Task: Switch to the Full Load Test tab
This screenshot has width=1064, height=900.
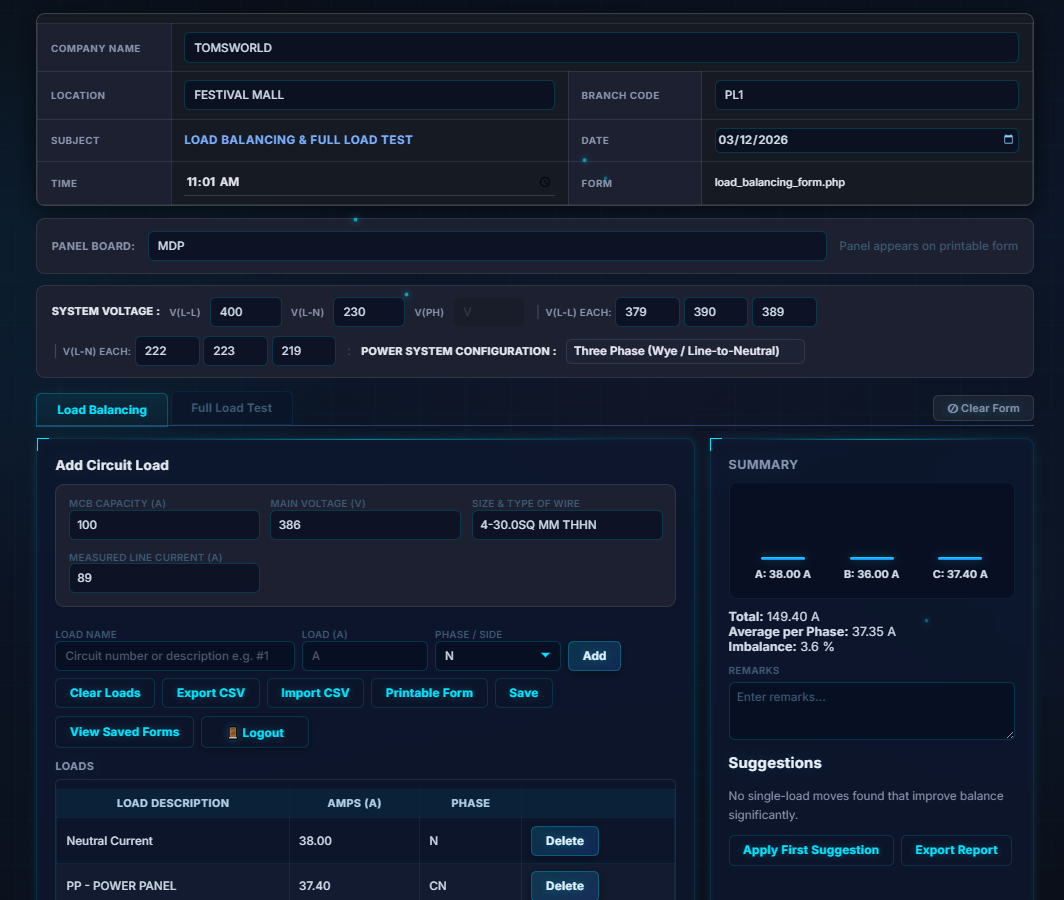Action: pyautogui.click(x=231, y=408)
